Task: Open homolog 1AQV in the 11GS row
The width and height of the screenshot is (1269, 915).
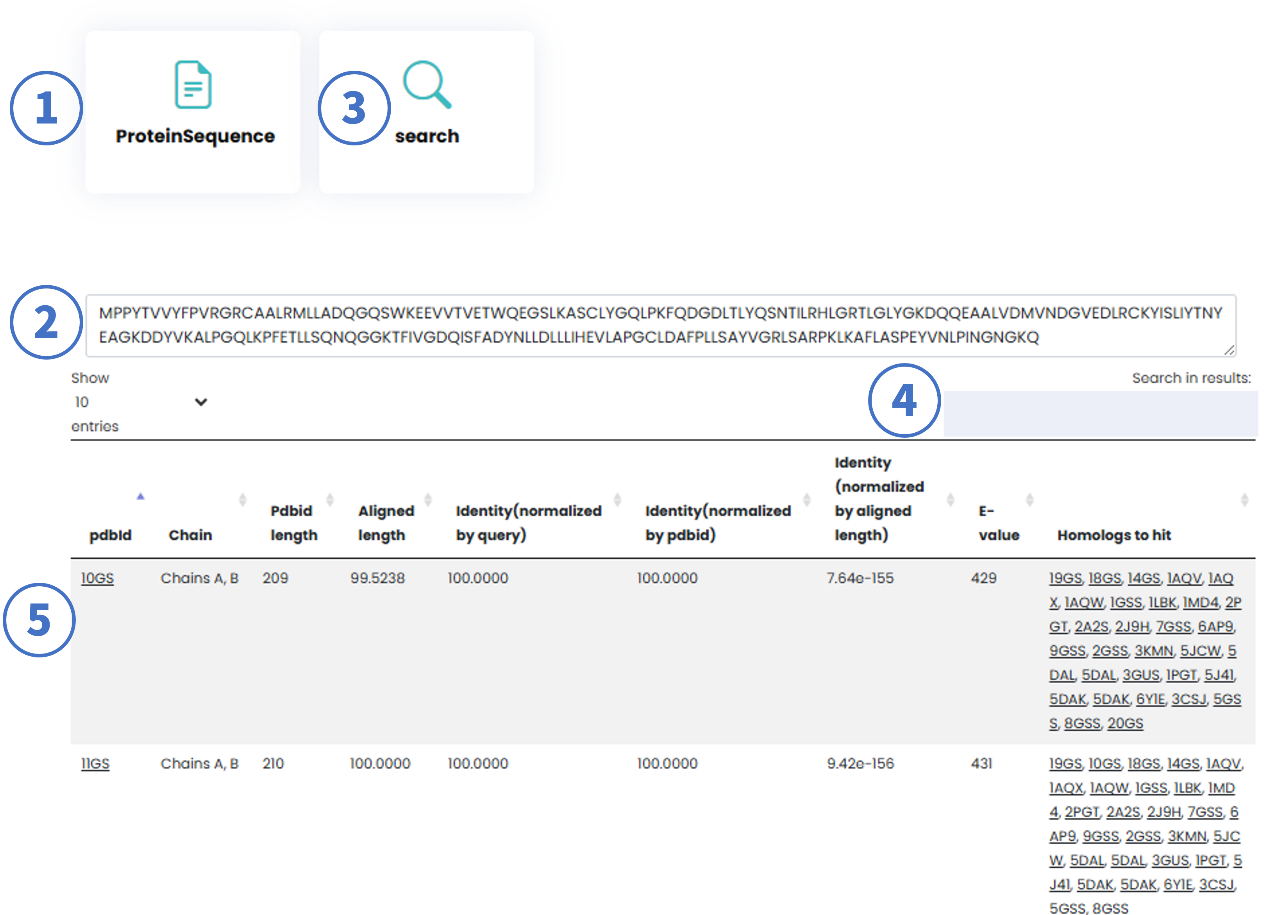Action: click(x=1223, y=764)
